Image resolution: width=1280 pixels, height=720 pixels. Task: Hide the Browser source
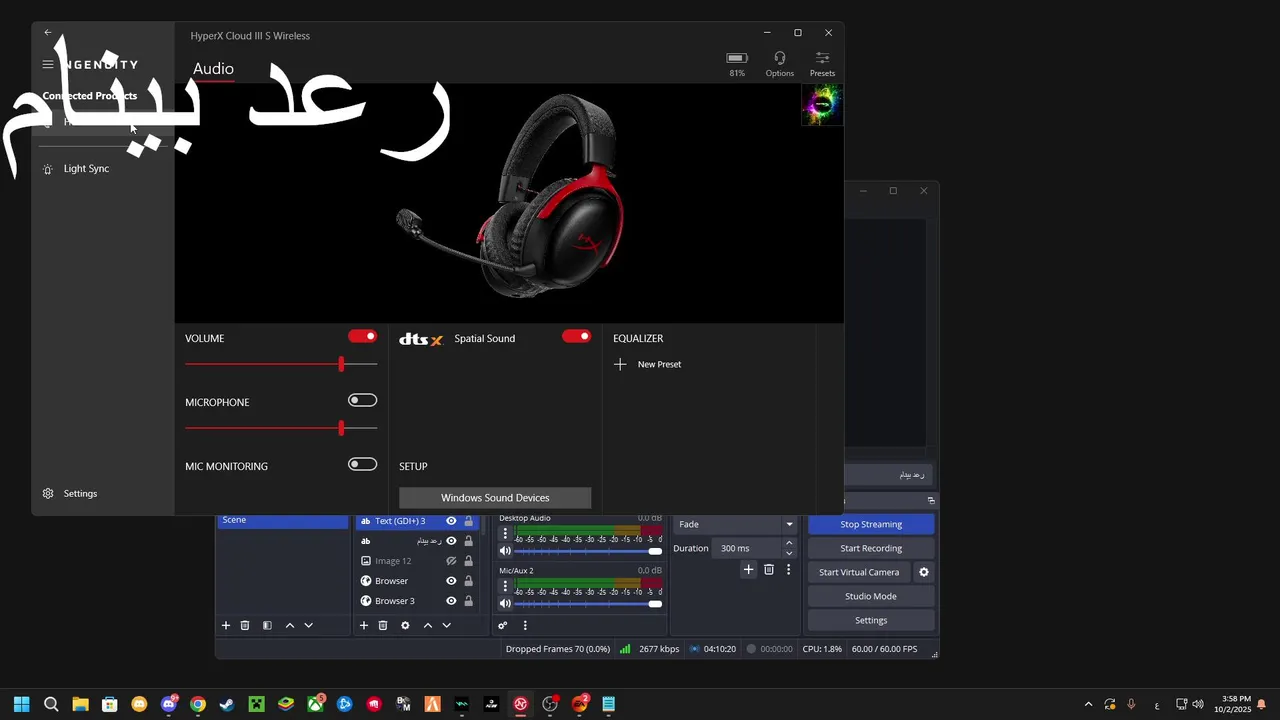[451, 581]
